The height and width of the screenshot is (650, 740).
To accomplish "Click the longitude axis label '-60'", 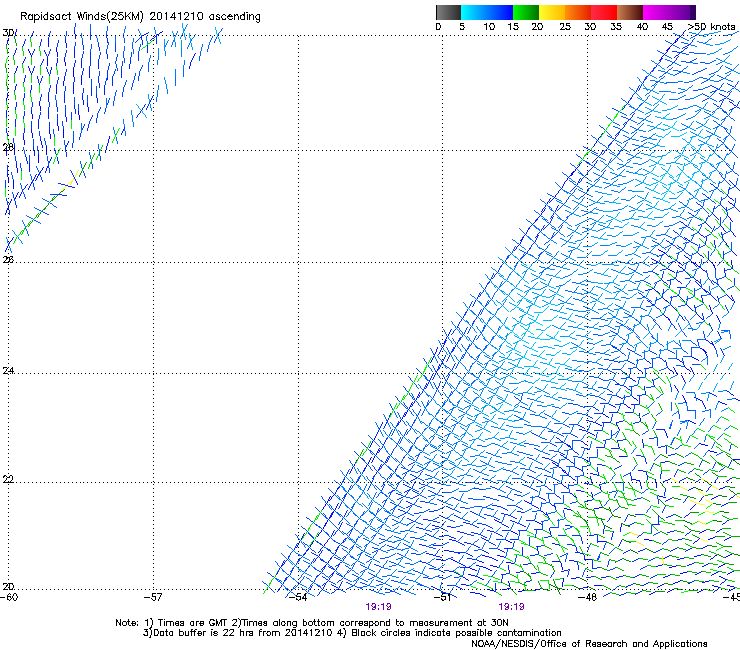I will pyautogui.click(x=9, y=597).
